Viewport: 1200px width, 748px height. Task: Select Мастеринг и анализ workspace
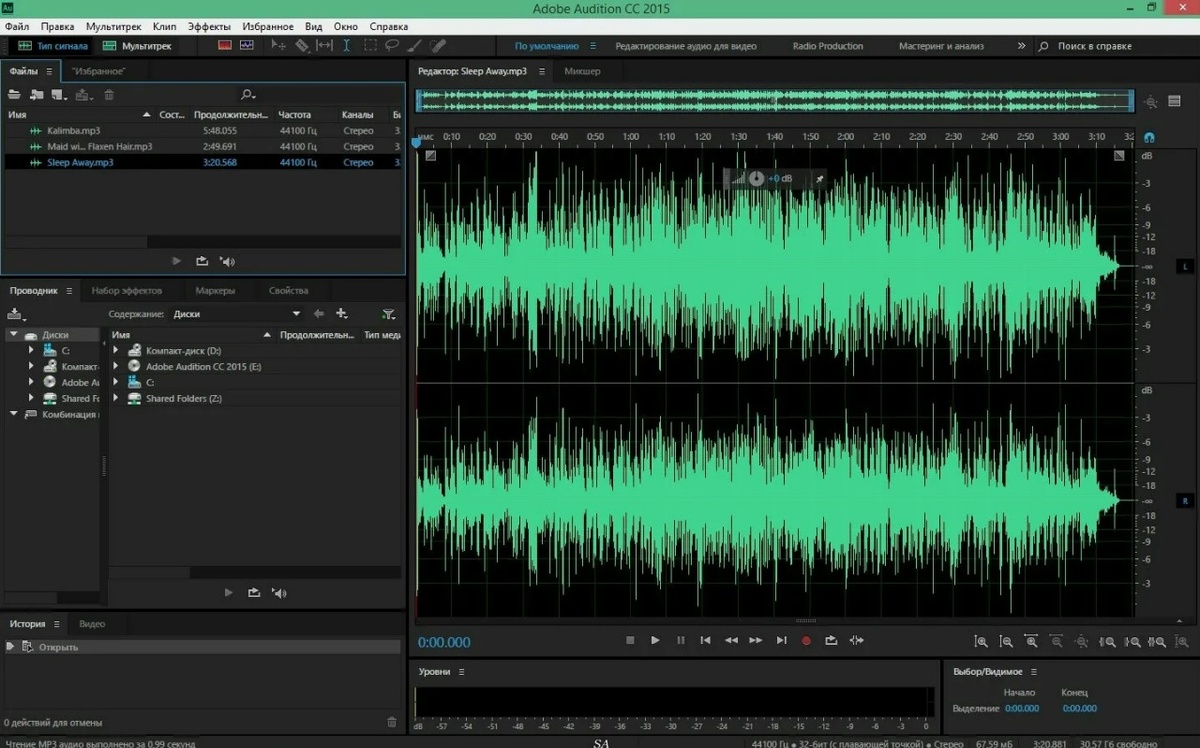(941, 46)
